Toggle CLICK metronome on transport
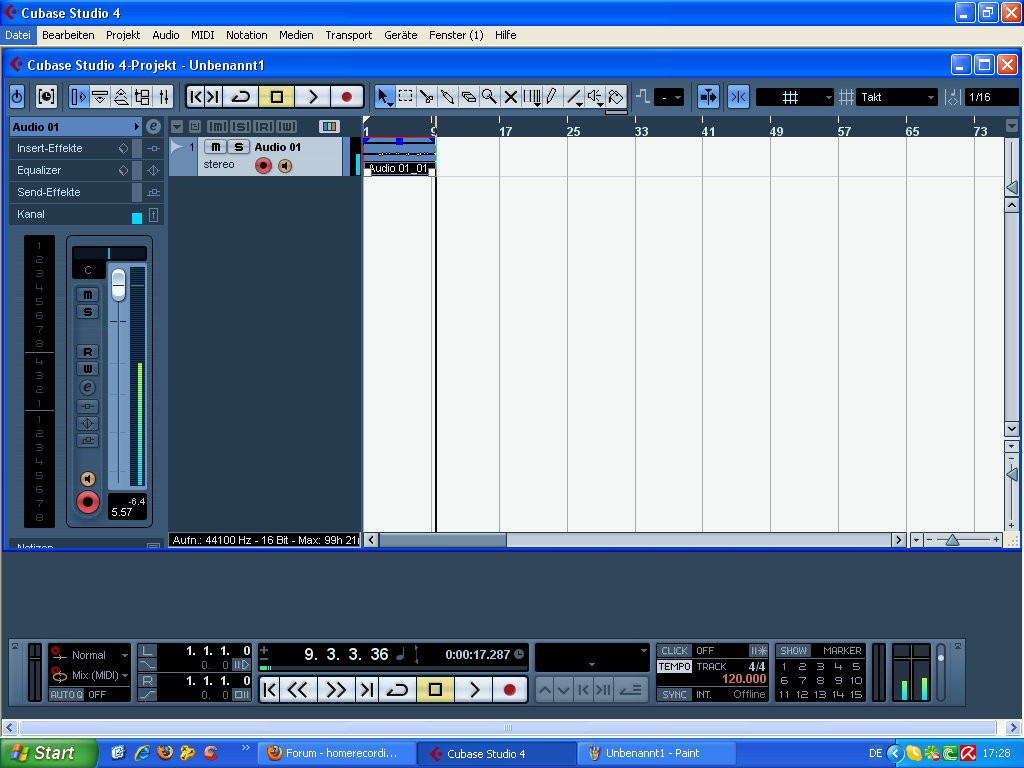The height and width of the screenshot is (768, 1024). 674,650
